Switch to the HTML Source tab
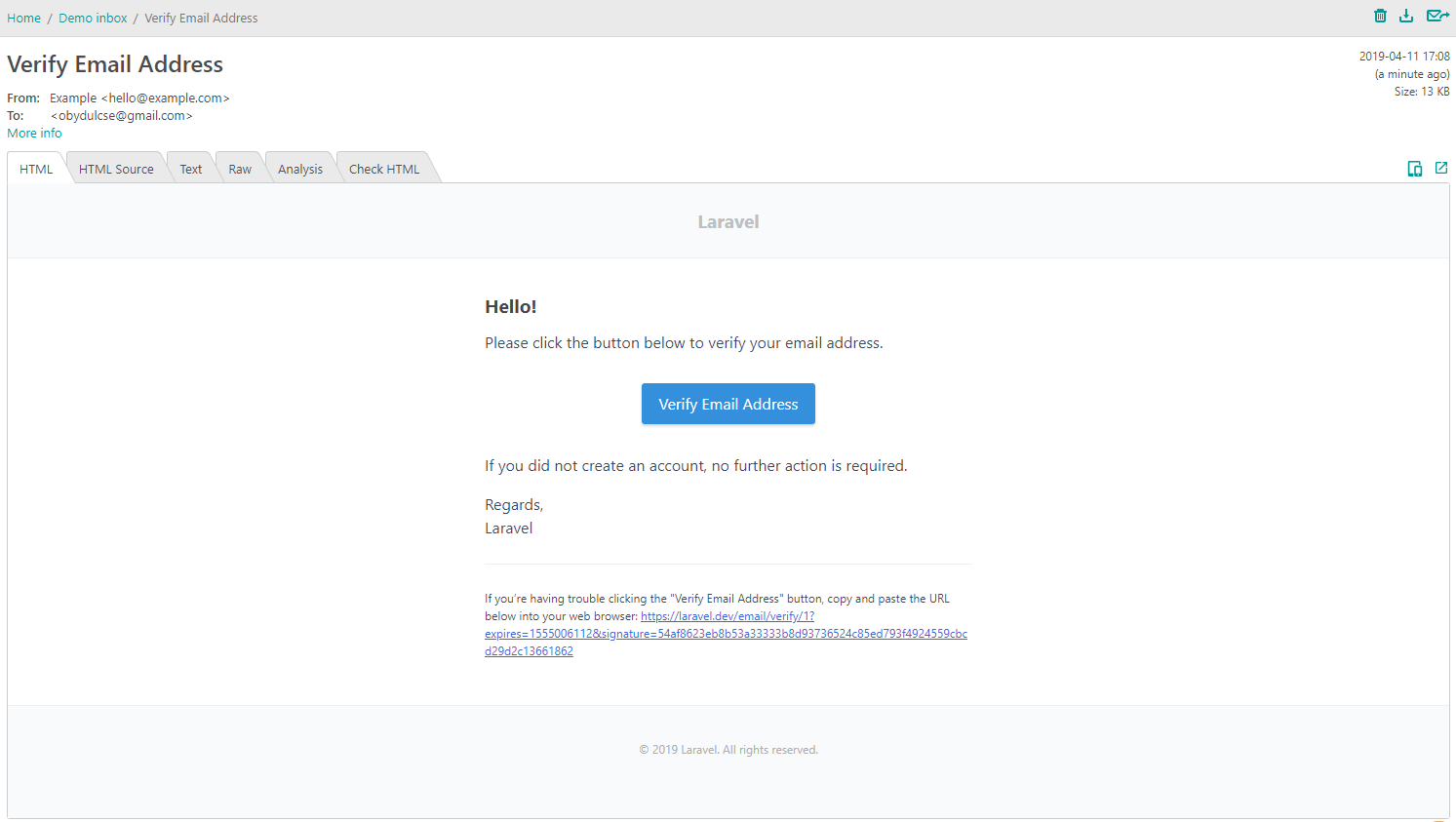The image size is (1456, 822). [x=116, y=169]
